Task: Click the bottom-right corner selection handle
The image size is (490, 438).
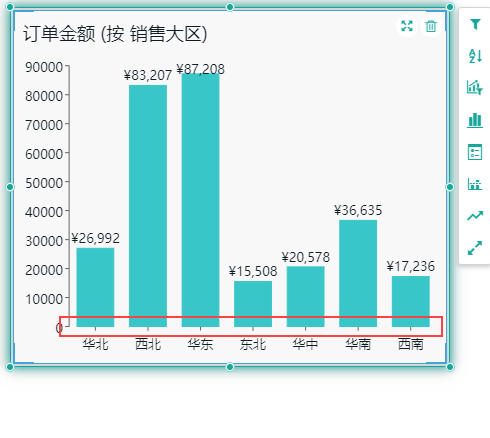Action: click(450, 367)
